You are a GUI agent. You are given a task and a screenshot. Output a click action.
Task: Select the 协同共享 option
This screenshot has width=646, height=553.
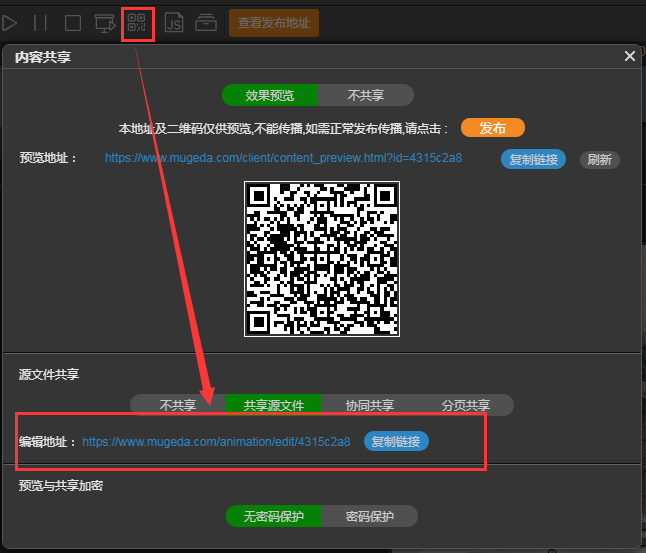click(370, 405)
